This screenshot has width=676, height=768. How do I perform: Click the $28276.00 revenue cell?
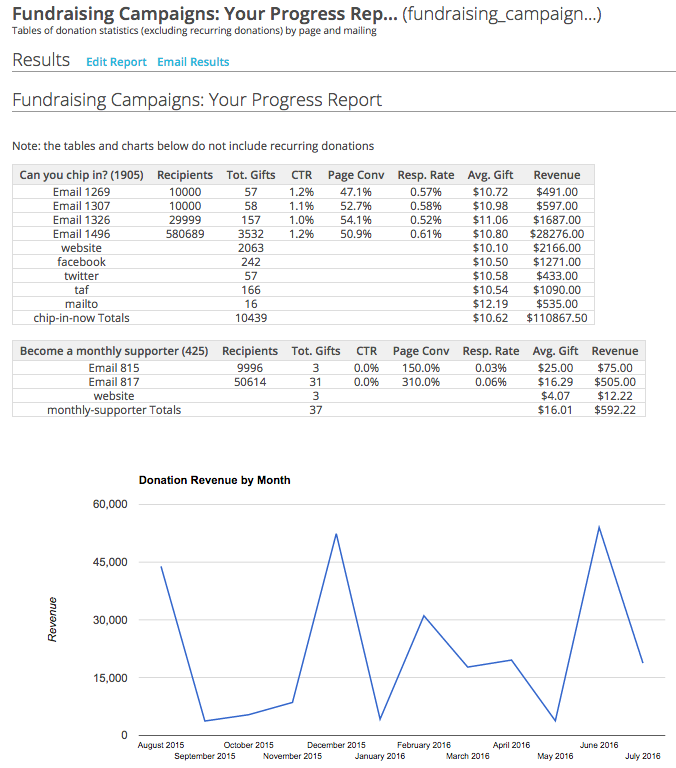coord(557,234)
